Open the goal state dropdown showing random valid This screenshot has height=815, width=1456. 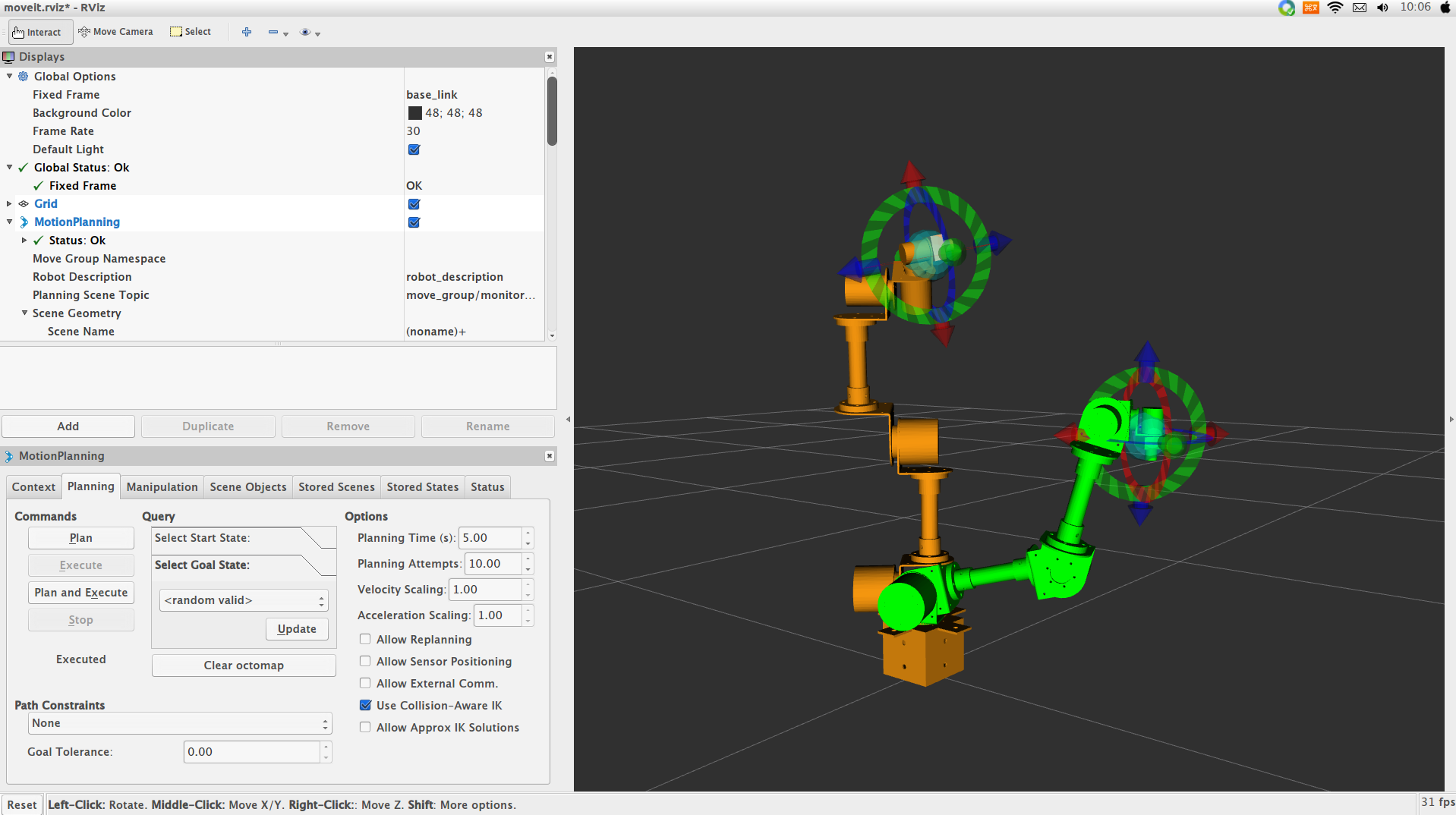point(243,599)
